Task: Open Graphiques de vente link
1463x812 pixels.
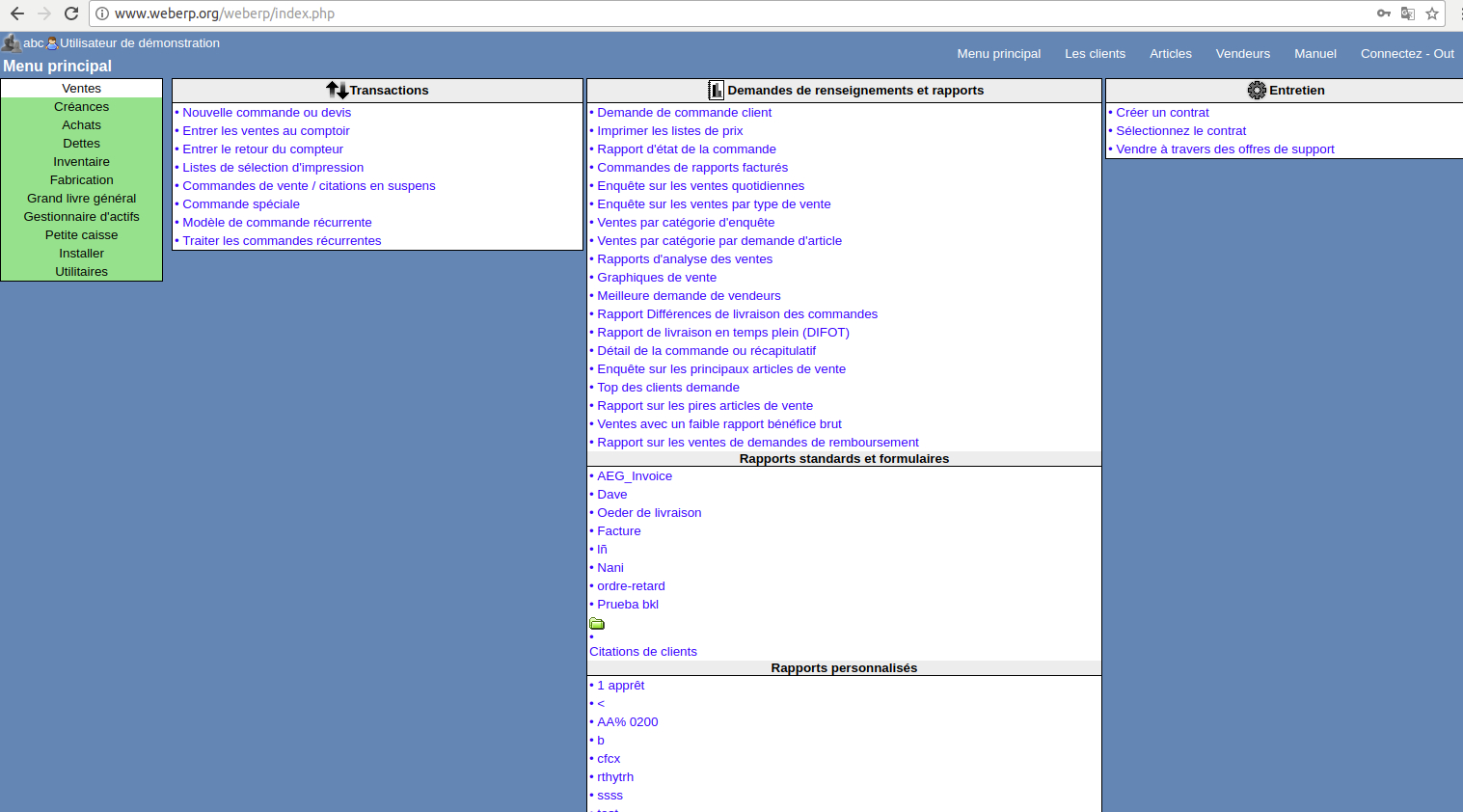Action: click(657, 277)
